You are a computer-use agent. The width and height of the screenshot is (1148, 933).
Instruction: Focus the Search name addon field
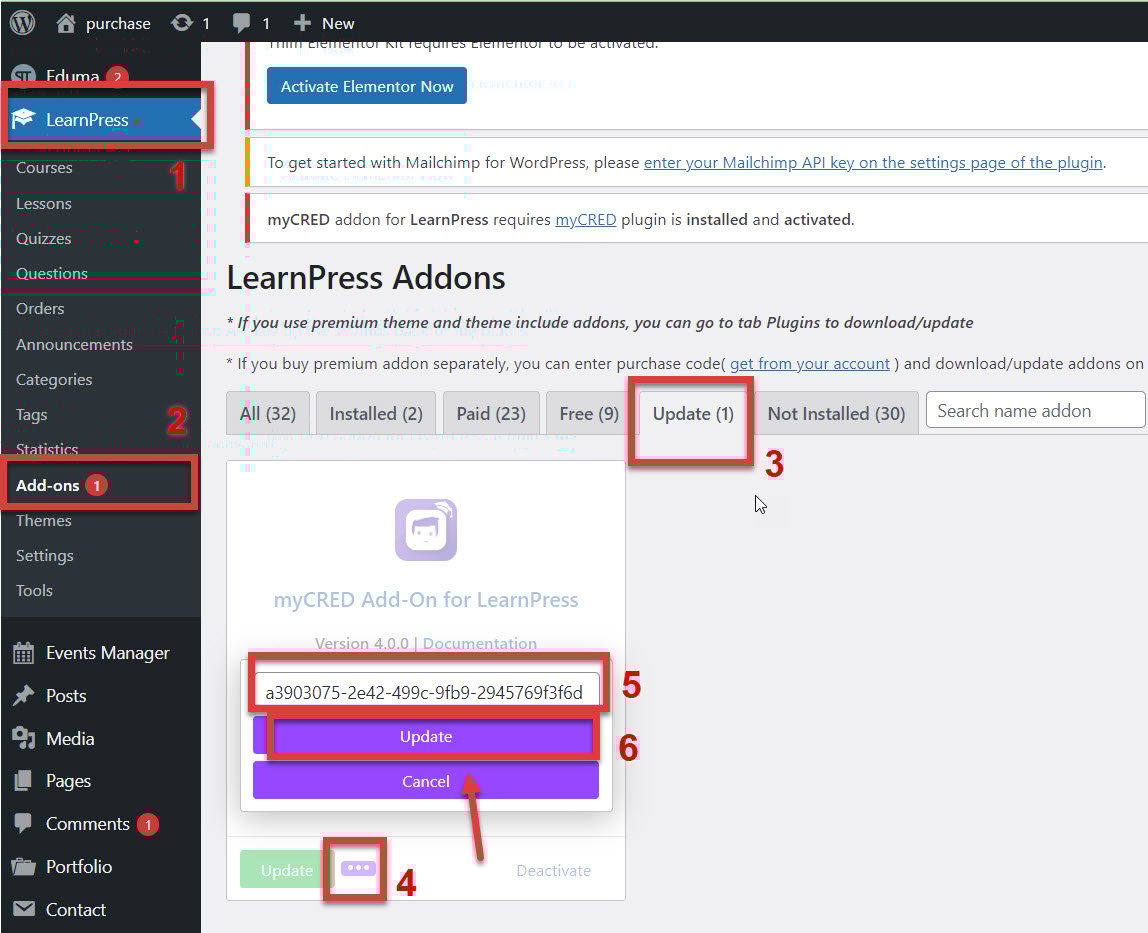click(1035, 410)
